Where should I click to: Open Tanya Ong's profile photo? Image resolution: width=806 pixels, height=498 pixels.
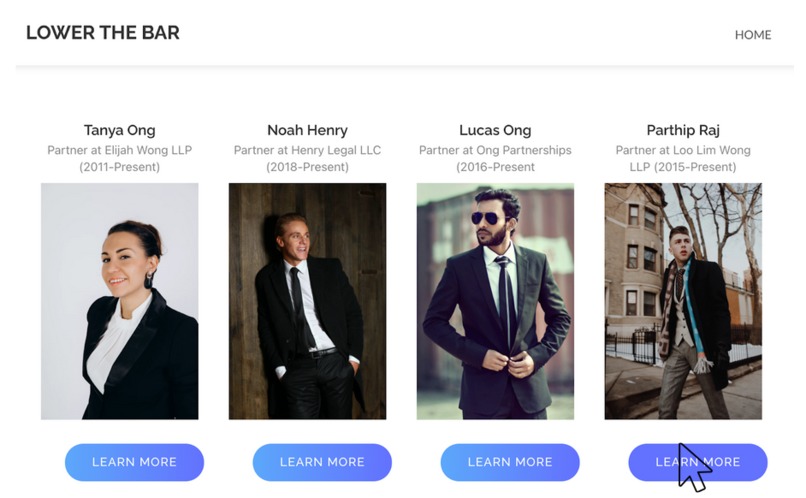click(120, 301)
